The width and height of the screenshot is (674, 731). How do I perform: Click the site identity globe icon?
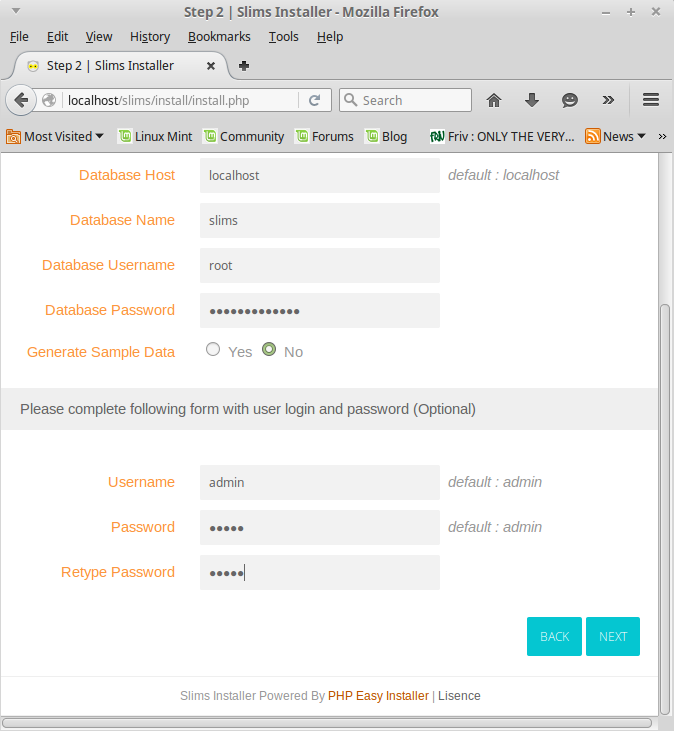click(x=49, y=100)
